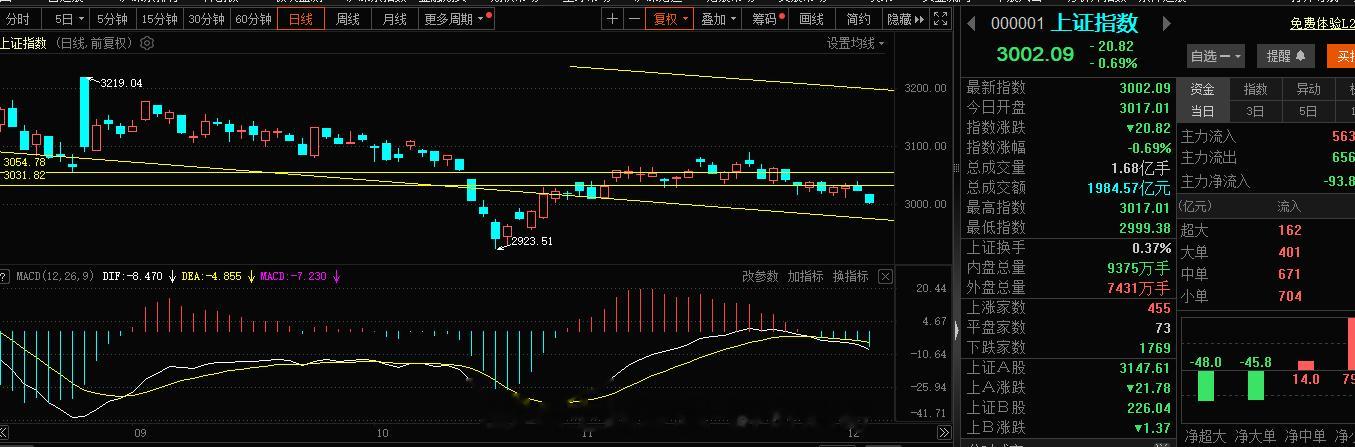1355x447 pixels.
Task: Open the 指数 tab in side panel
Action: 1255,89
